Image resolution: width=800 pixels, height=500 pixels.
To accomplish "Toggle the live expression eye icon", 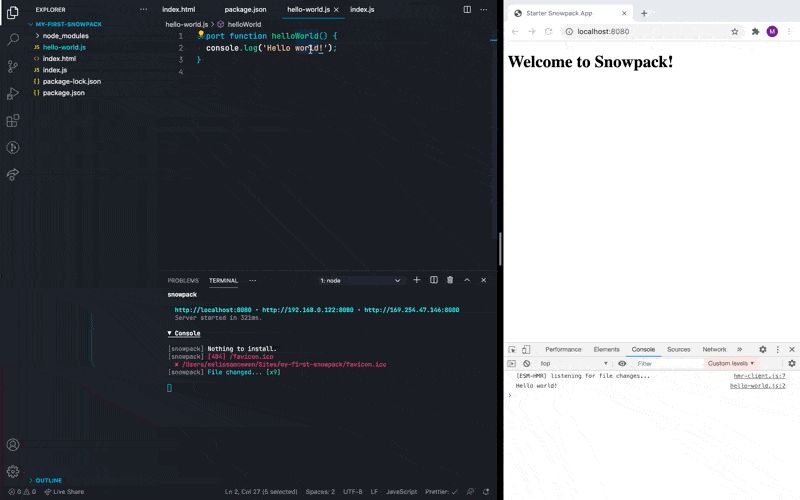I will pos(622,363).
